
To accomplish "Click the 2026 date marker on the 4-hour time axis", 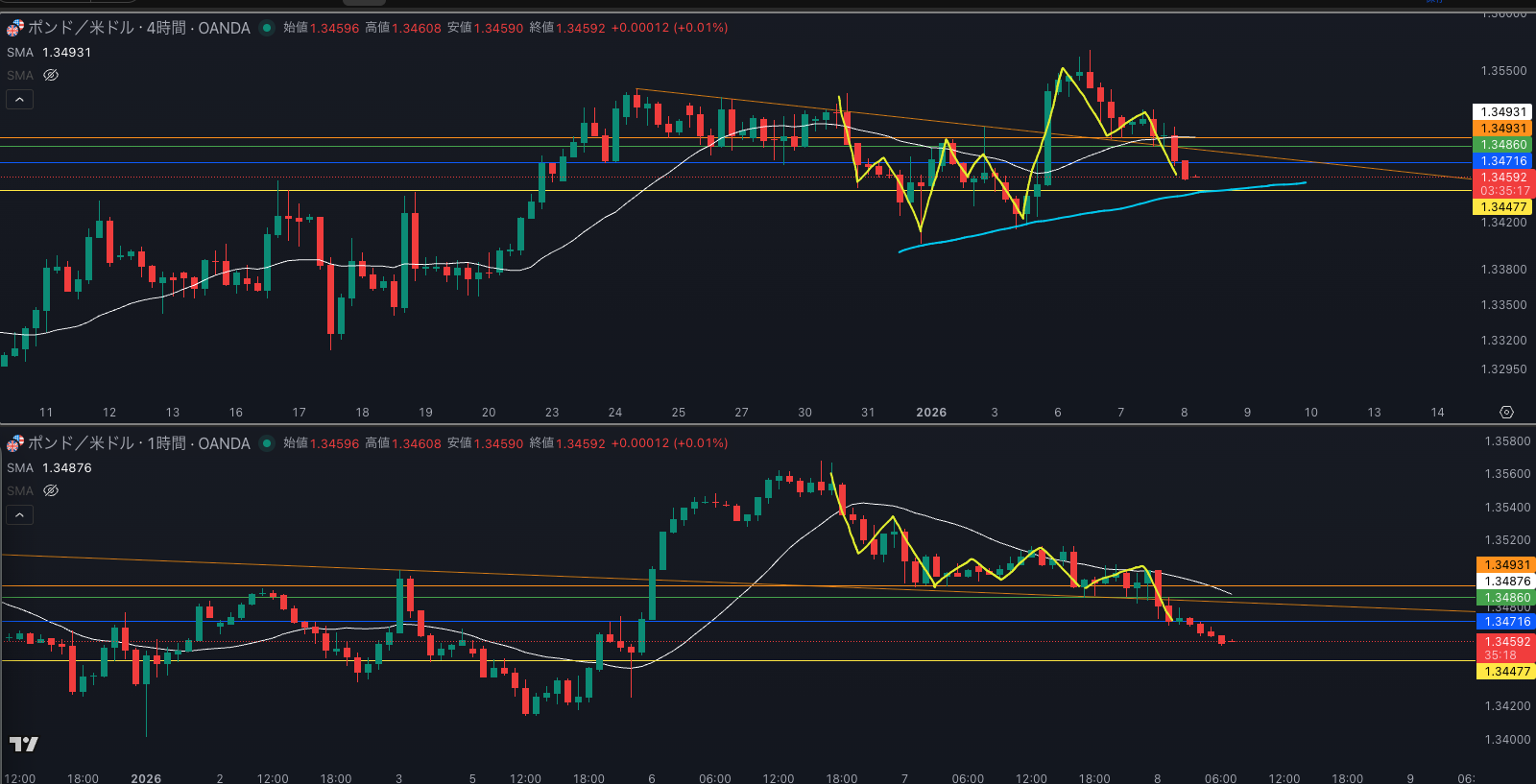I will [x=930, y=412].
